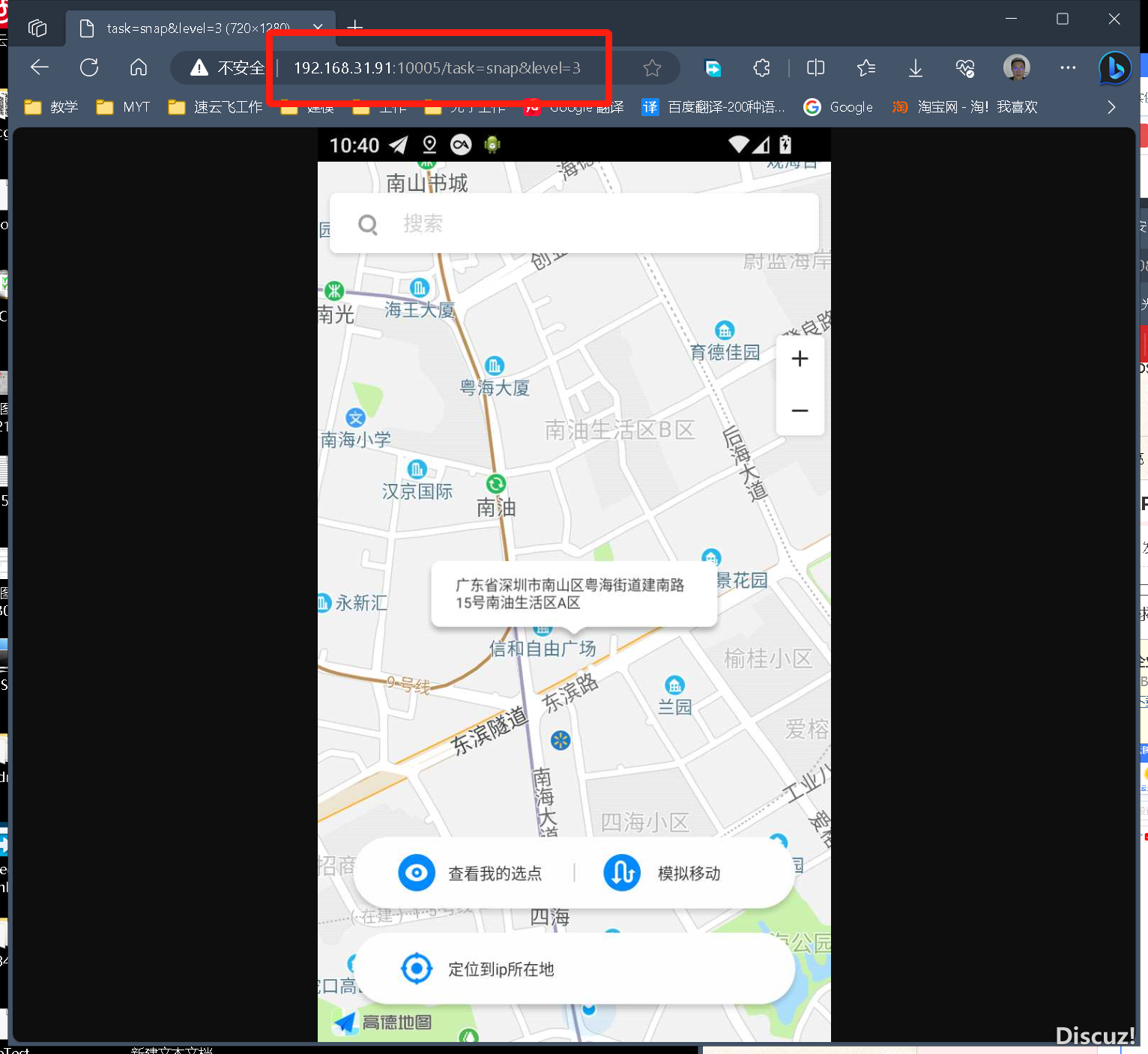Open the browser settings ellipsis menu
Screen dimensions: 1148x1054
pyautogui.click(x=1067, y=67)
